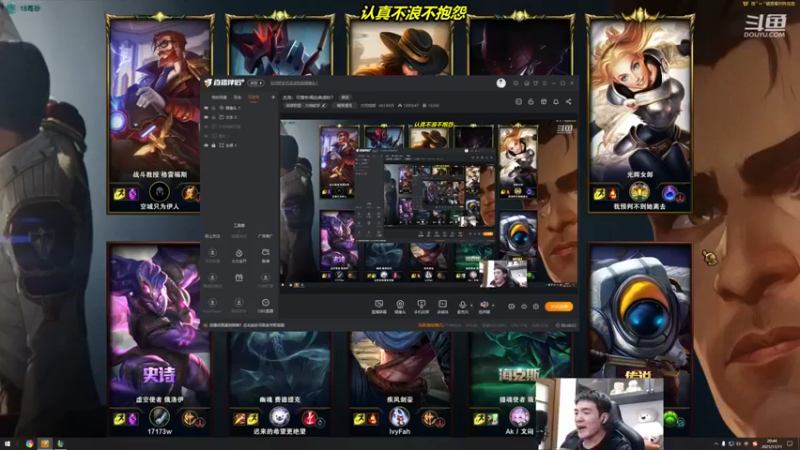Open the settings gear near start button
The image size is (800, 450).
pyautogui.click(x=536, y=307)
